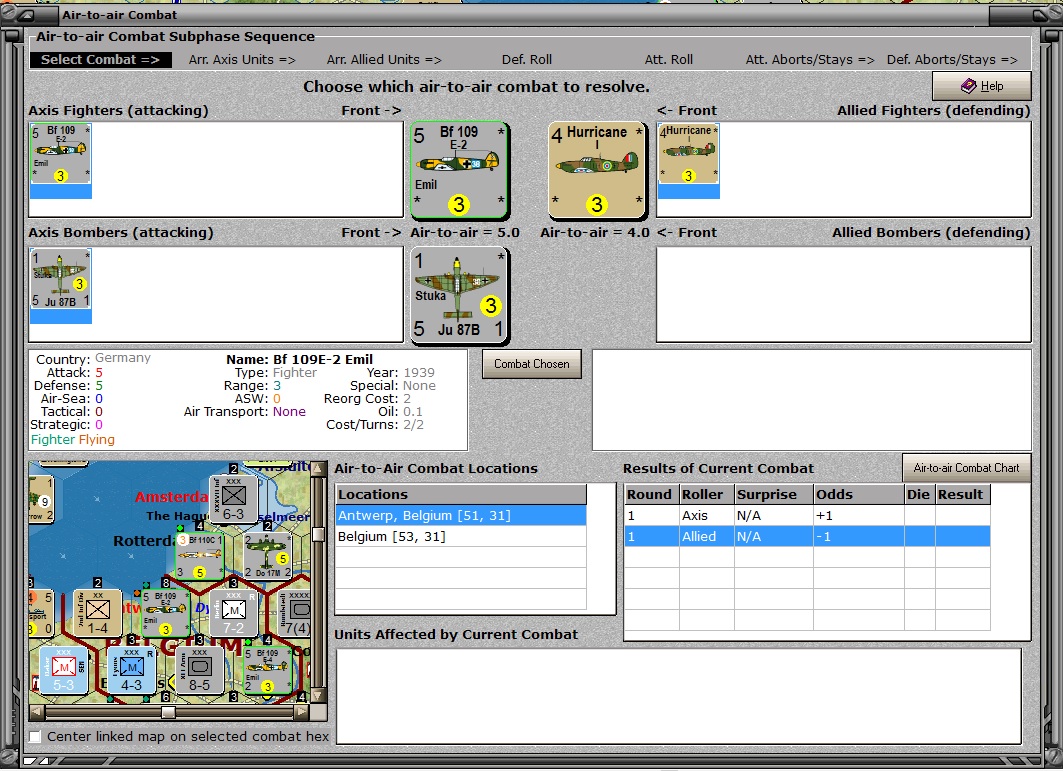Click the map's horizontal scrollbar right arrow

[302, 712]
